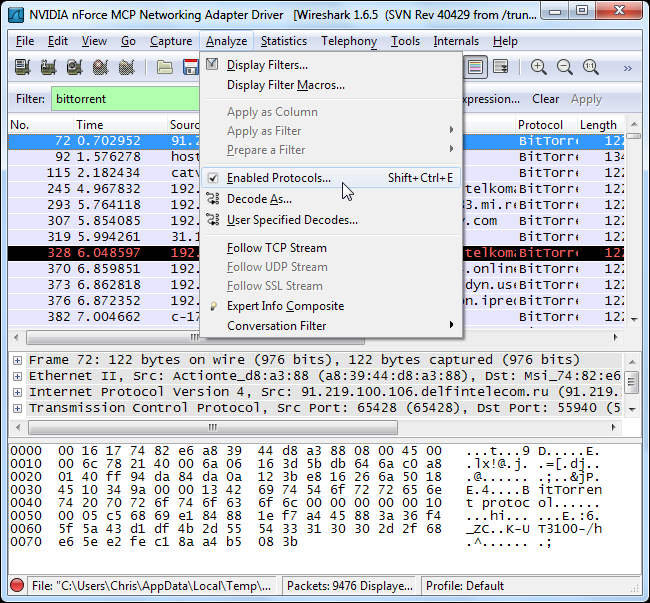
Task: Click hex dump line 0030
Action: point(306,489)
